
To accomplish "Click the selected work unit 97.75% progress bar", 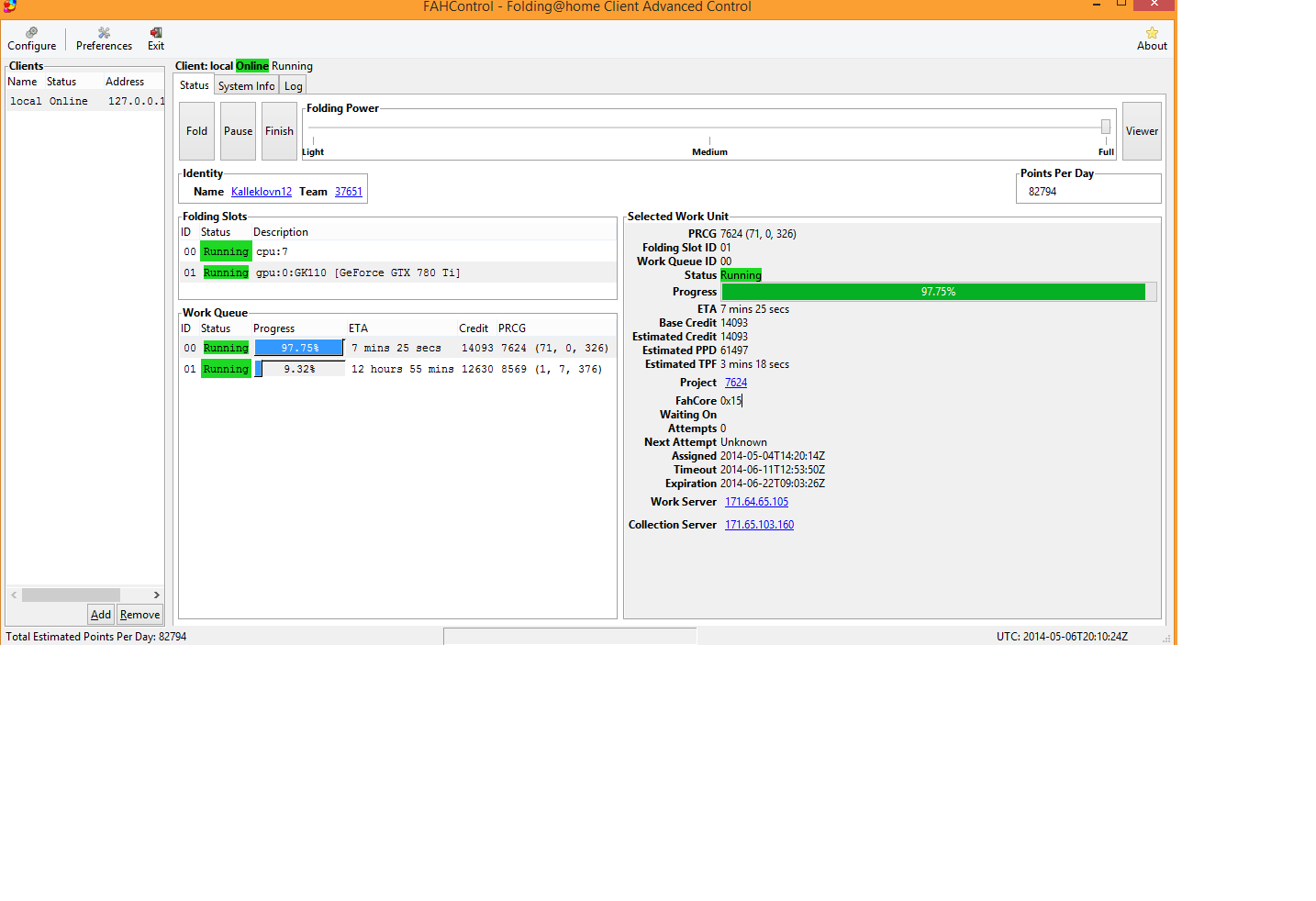I will 939,292.
